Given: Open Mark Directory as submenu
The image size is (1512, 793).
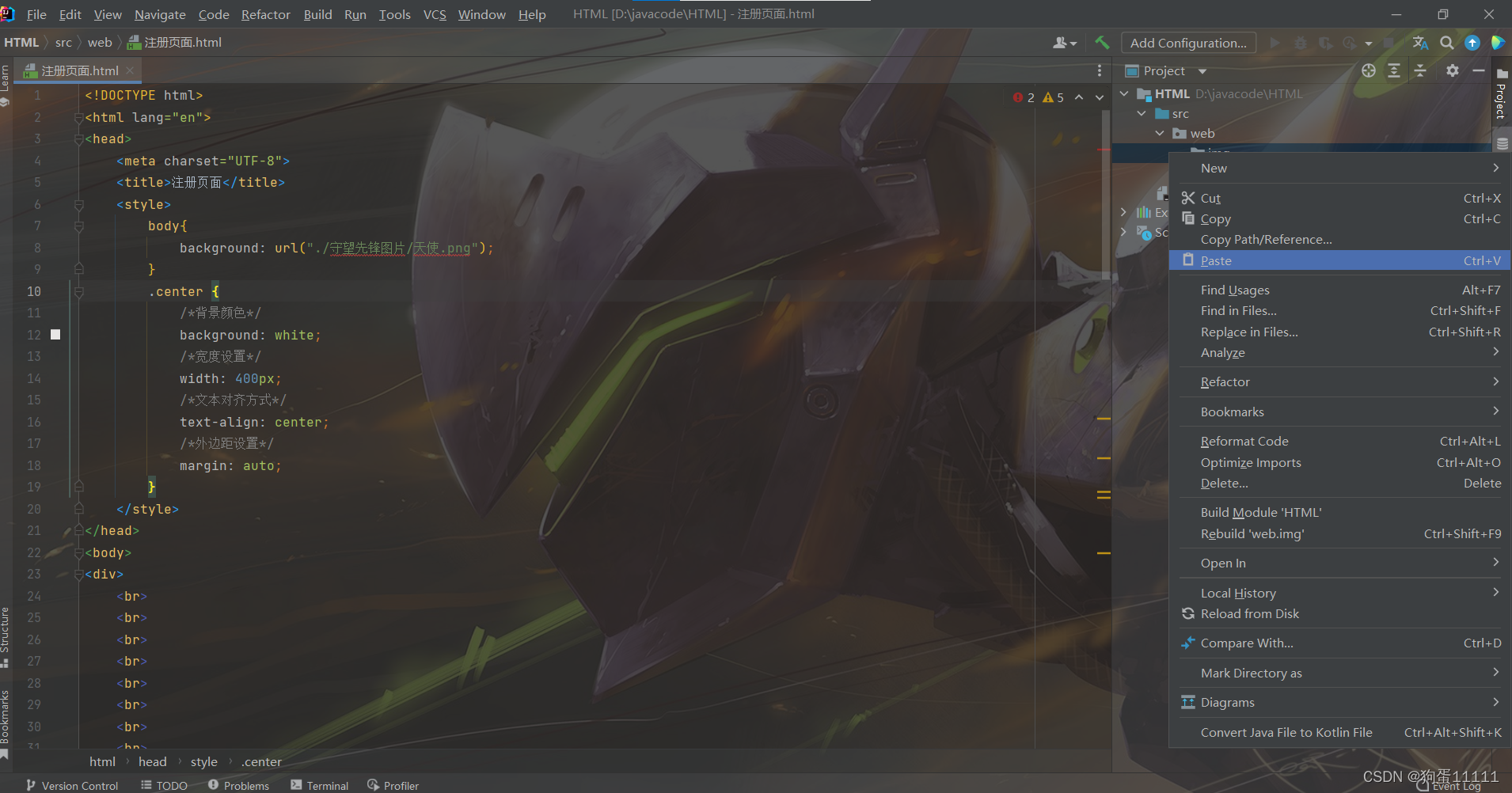Looking at the screenshot, I should click(x=1339, y=673).
